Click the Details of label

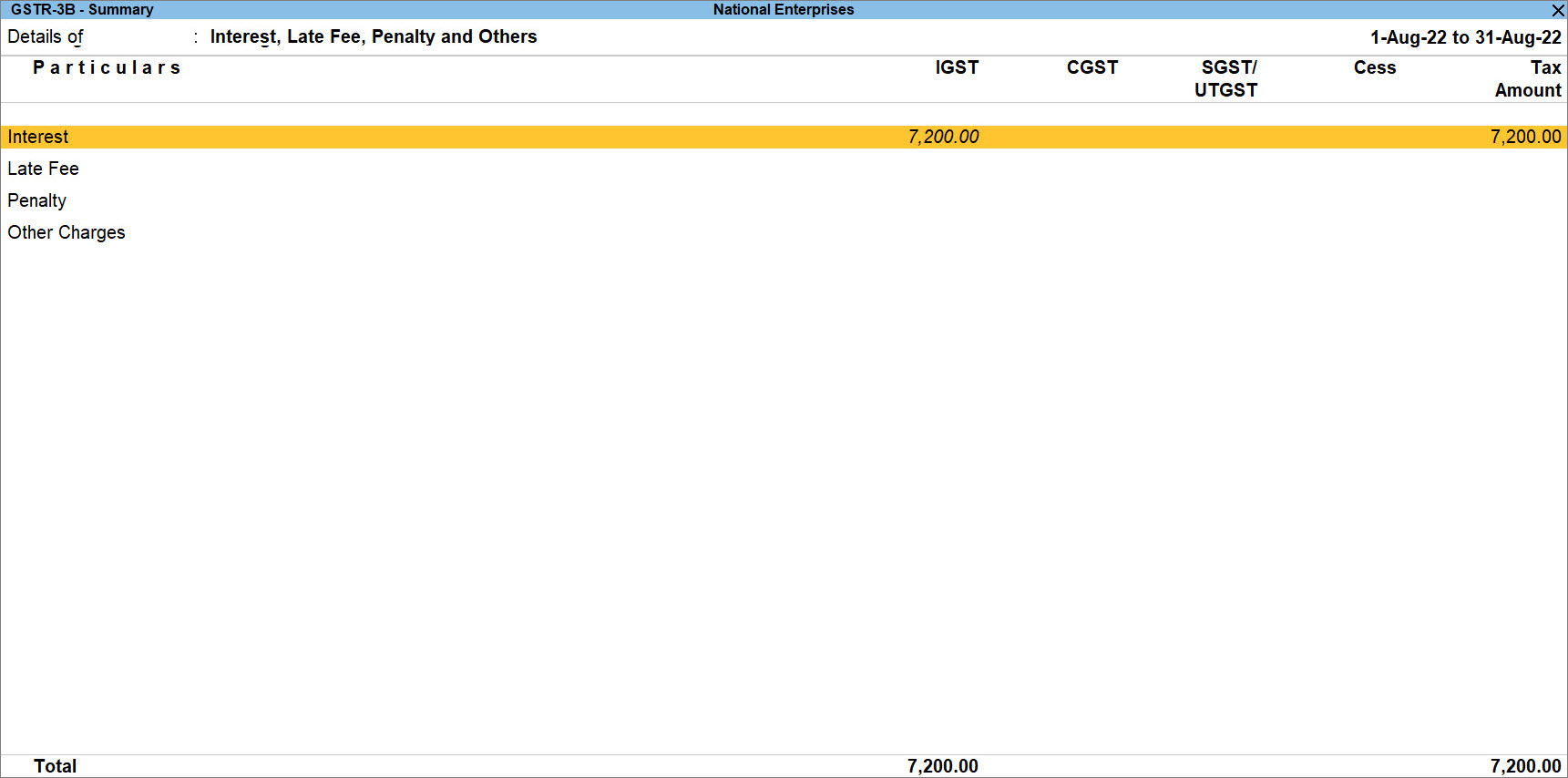[46, 36]
